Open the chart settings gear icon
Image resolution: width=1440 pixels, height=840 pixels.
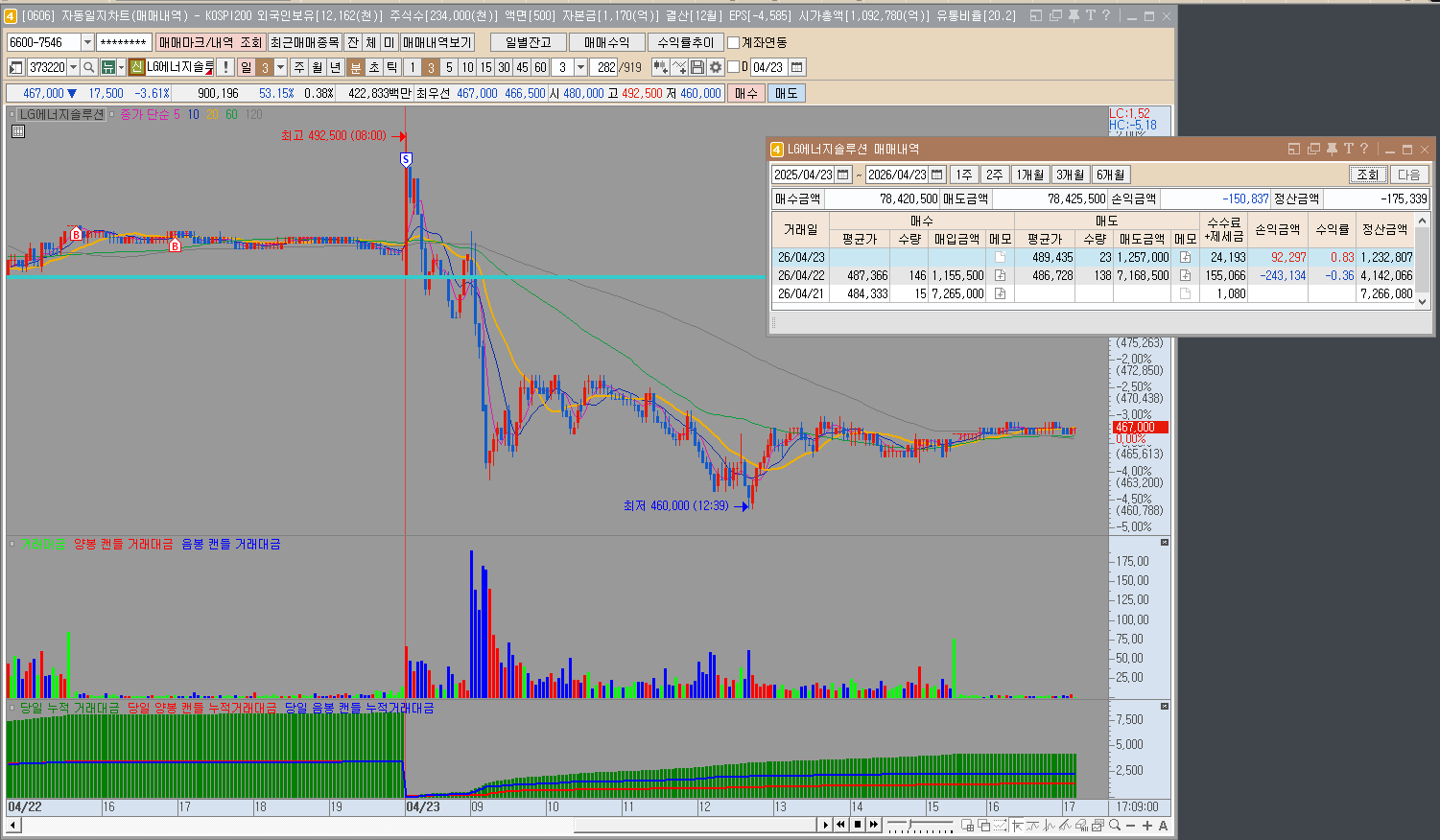click(716, 67)
